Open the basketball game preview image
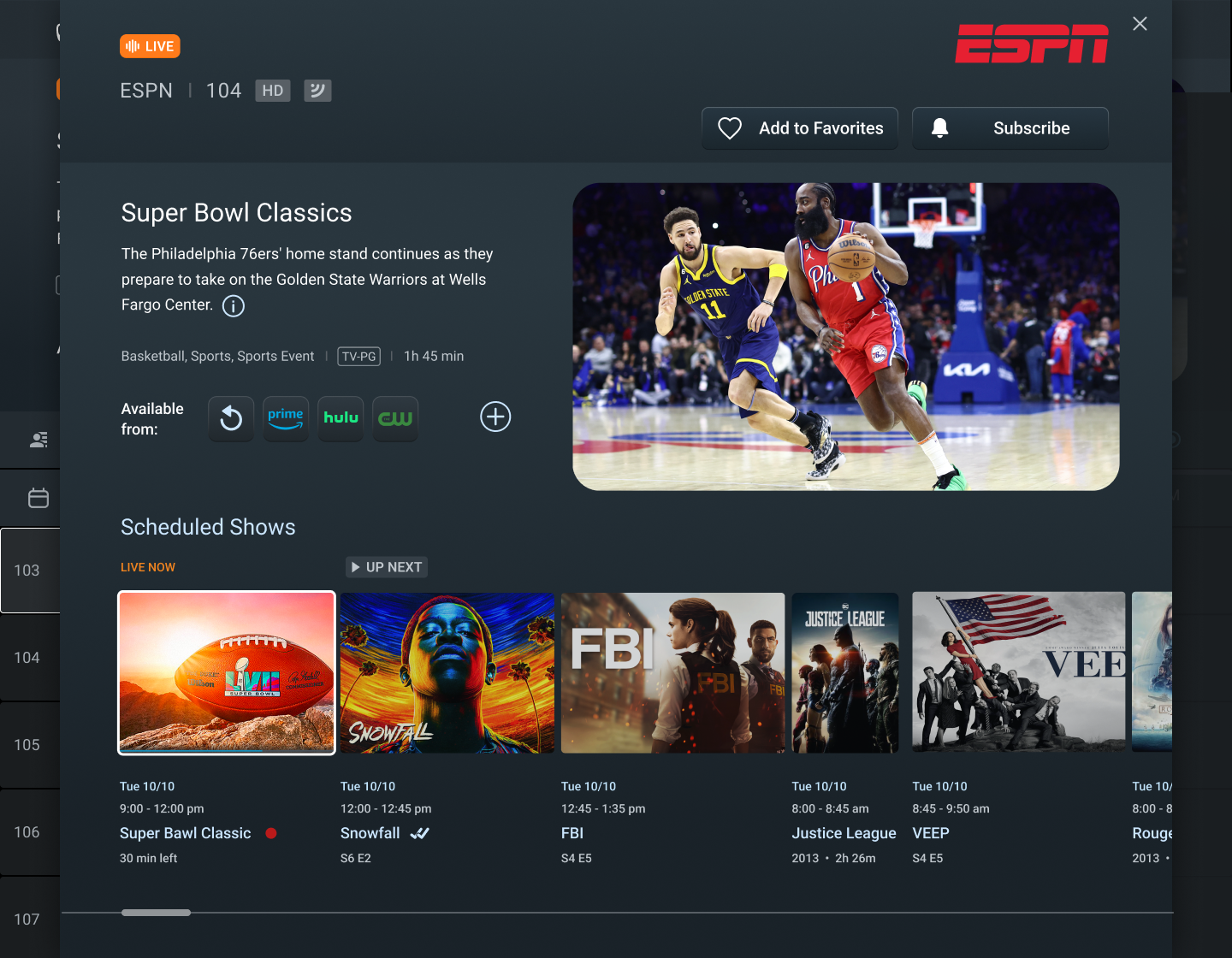Screen dimensions: 1232x958 pyautogui.click(x=846, y=337)
